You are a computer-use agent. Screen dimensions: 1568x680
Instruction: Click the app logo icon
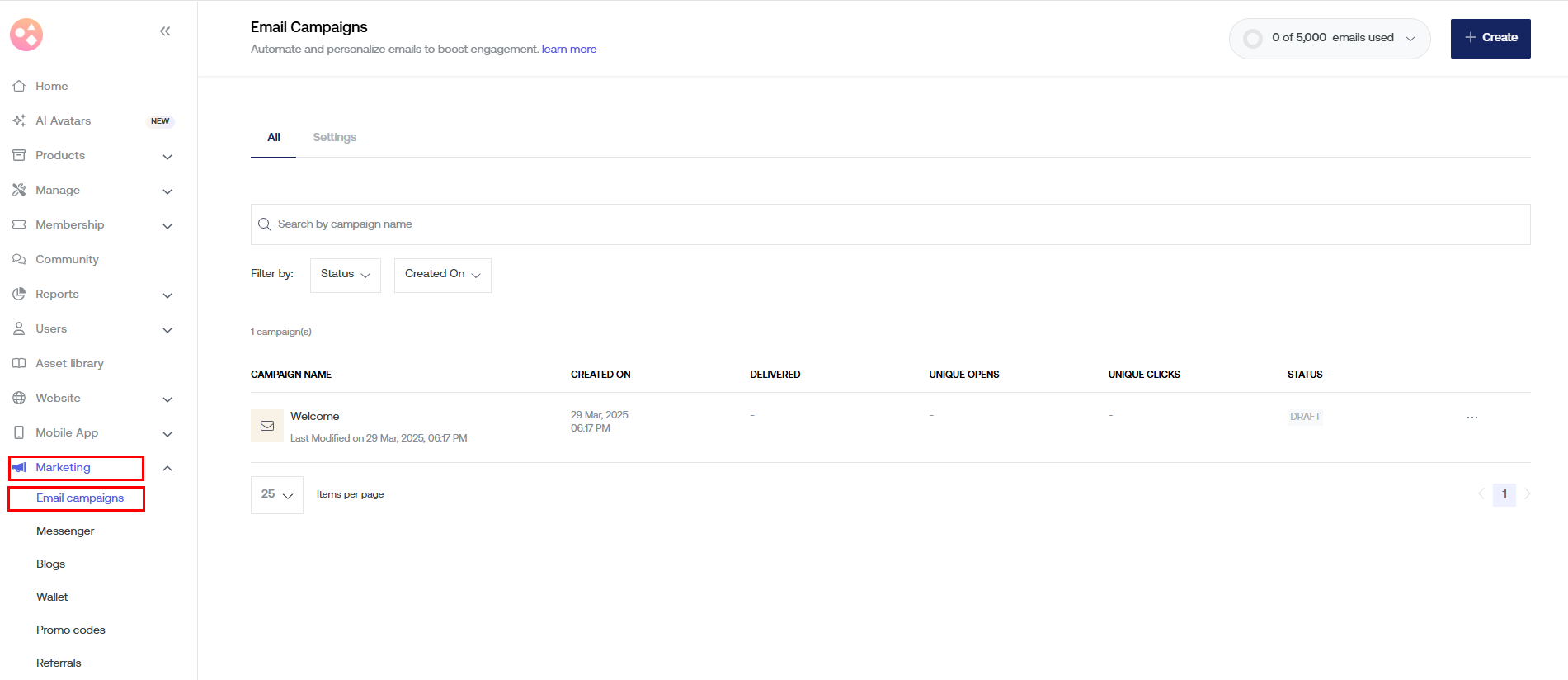(x=26, y=35)
